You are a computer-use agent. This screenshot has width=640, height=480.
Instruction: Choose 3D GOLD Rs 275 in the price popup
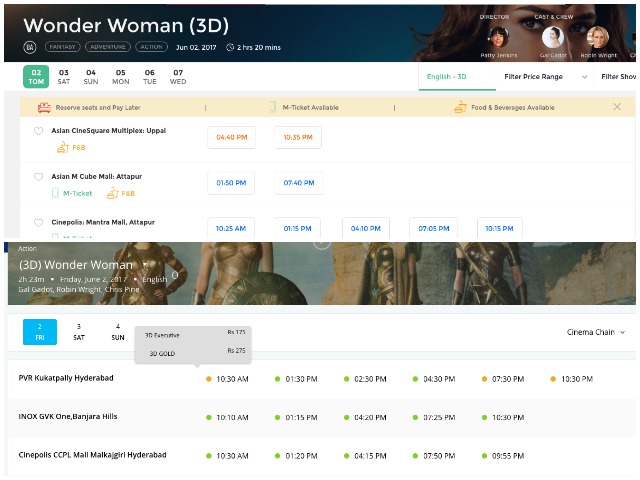click(x=195, y=352)
